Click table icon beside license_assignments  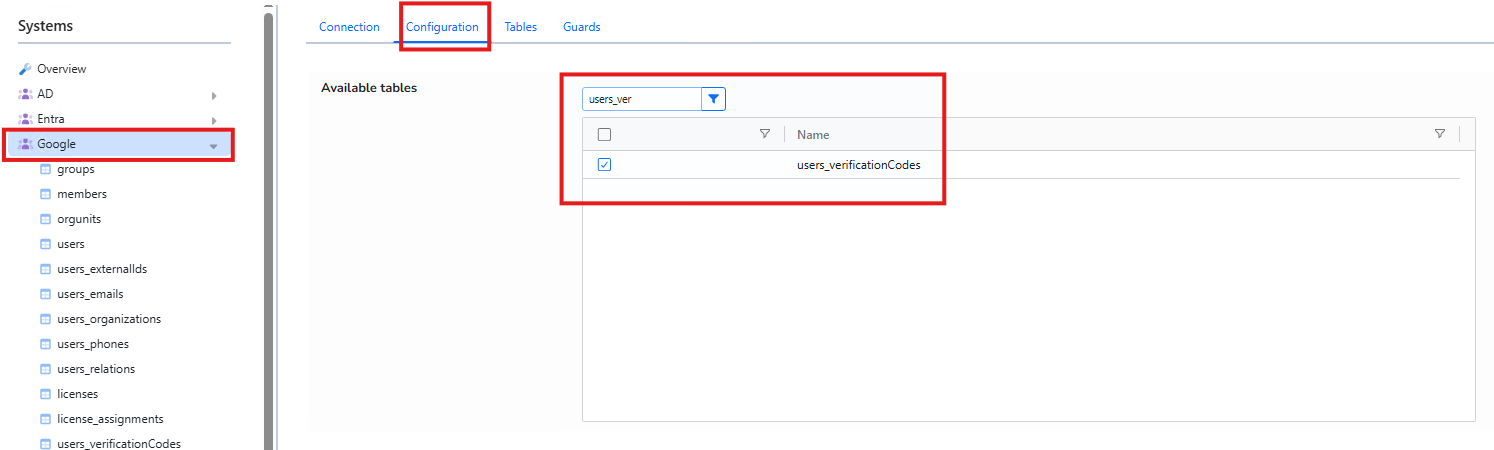[x=46, y=419]
